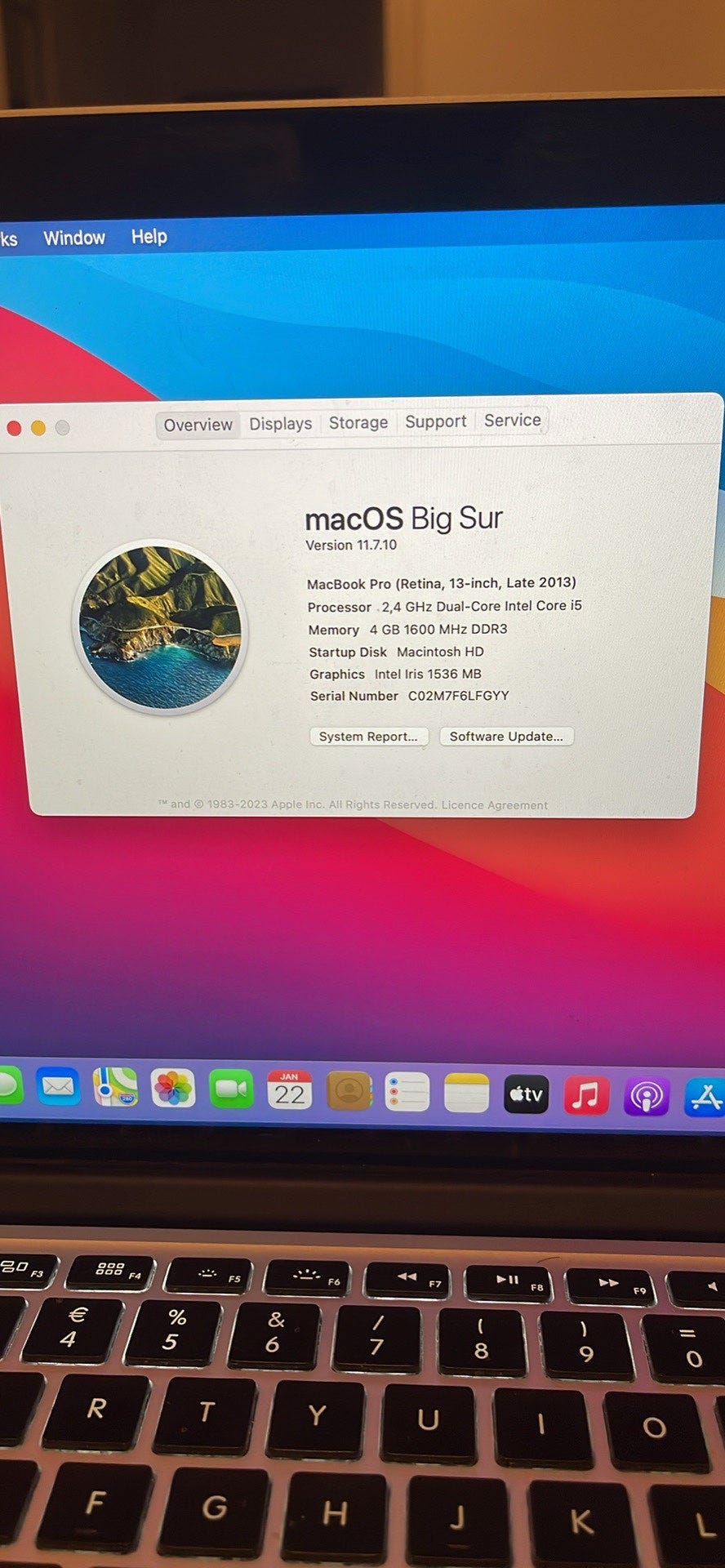Click the System Report button

coord(368,737)
